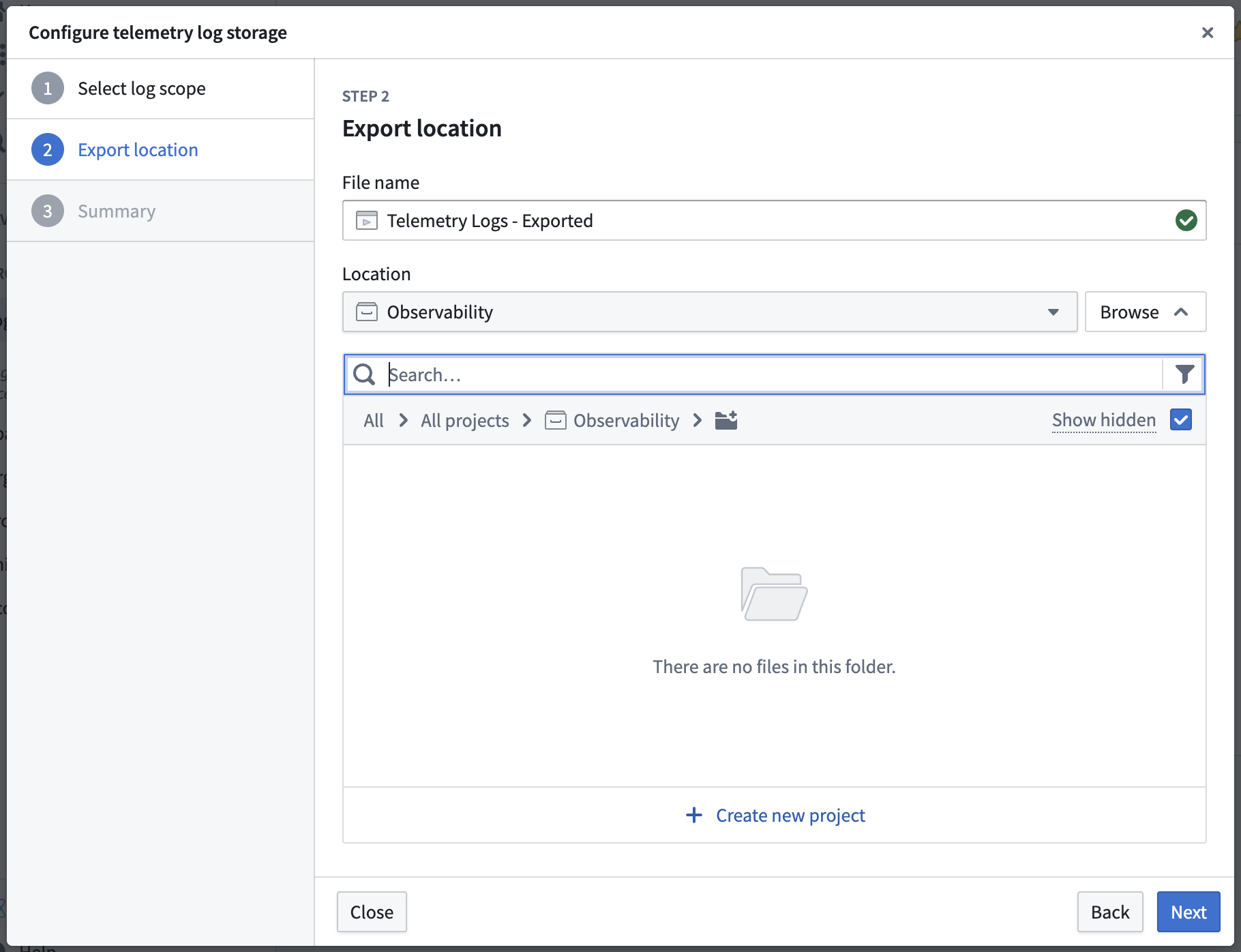
Task: Click the step 2 numbered circle indicator
Action: pyautogui.click(x=47, y=149)
